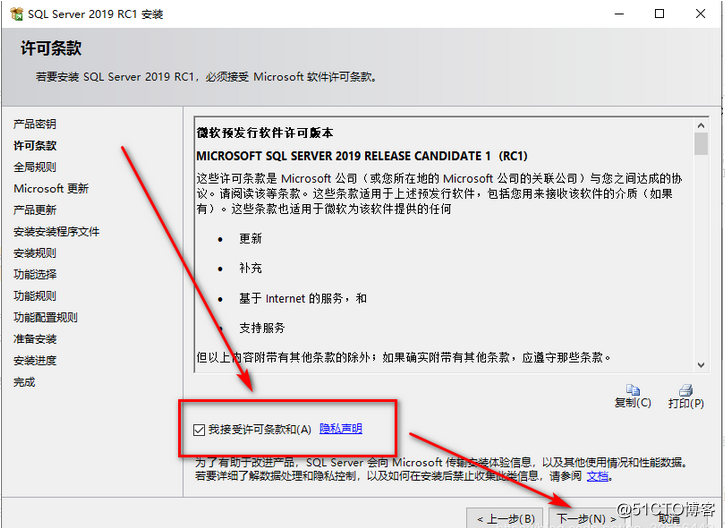Click the 下一步(N) next button

pos(586,519)
